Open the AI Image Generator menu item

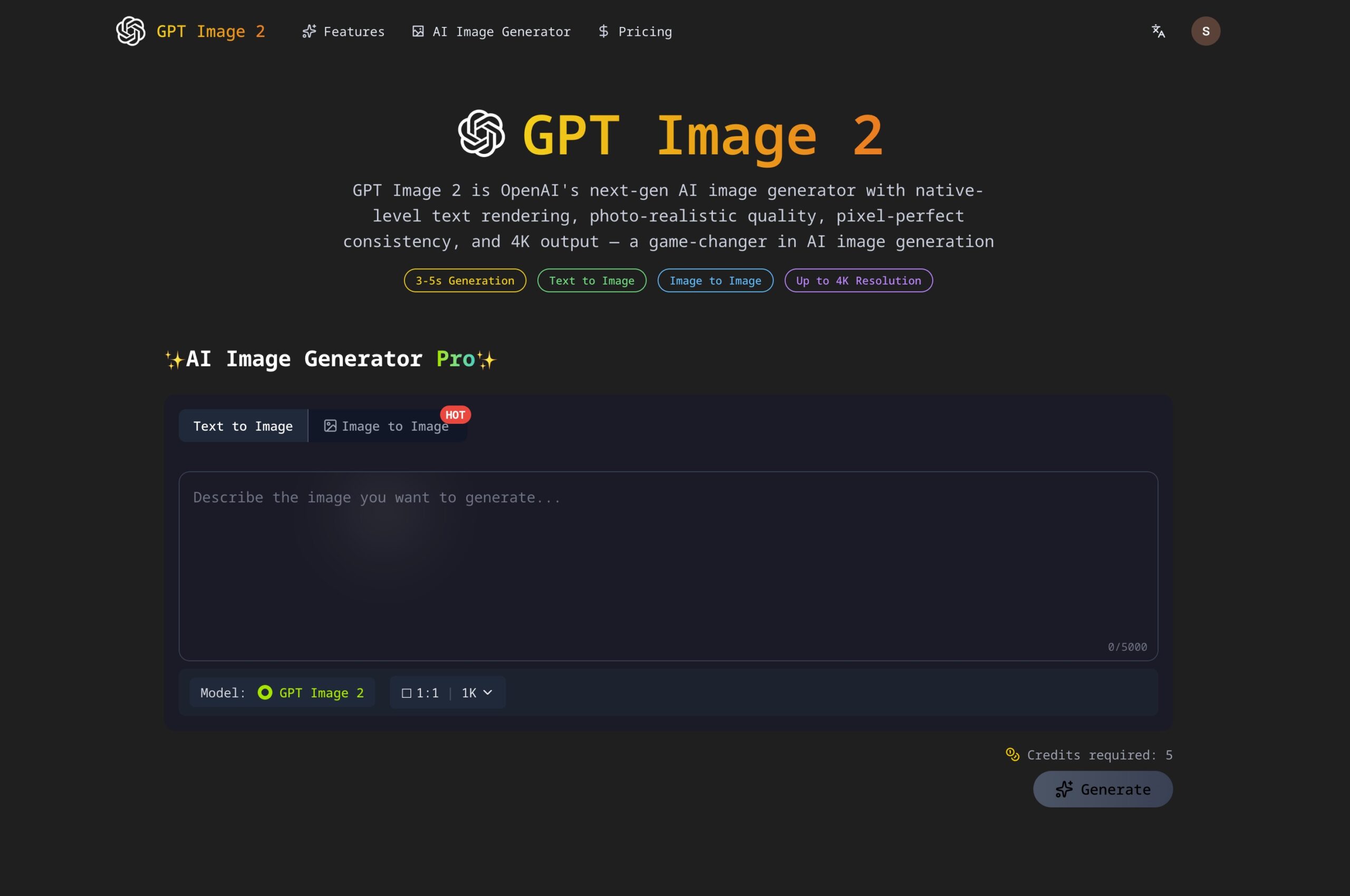[491, 32]
